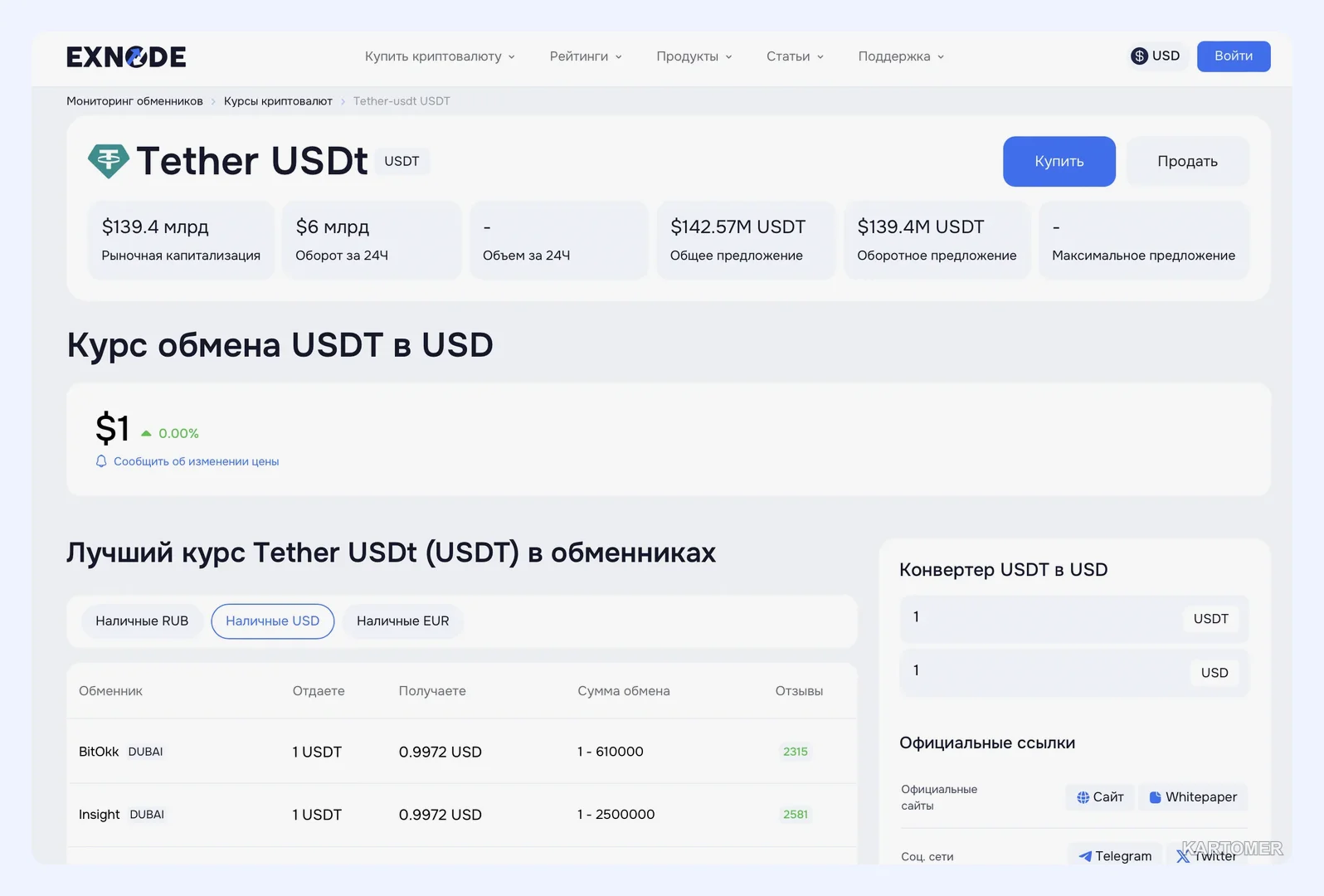Click the USD amount input field

click(1073, 673)
